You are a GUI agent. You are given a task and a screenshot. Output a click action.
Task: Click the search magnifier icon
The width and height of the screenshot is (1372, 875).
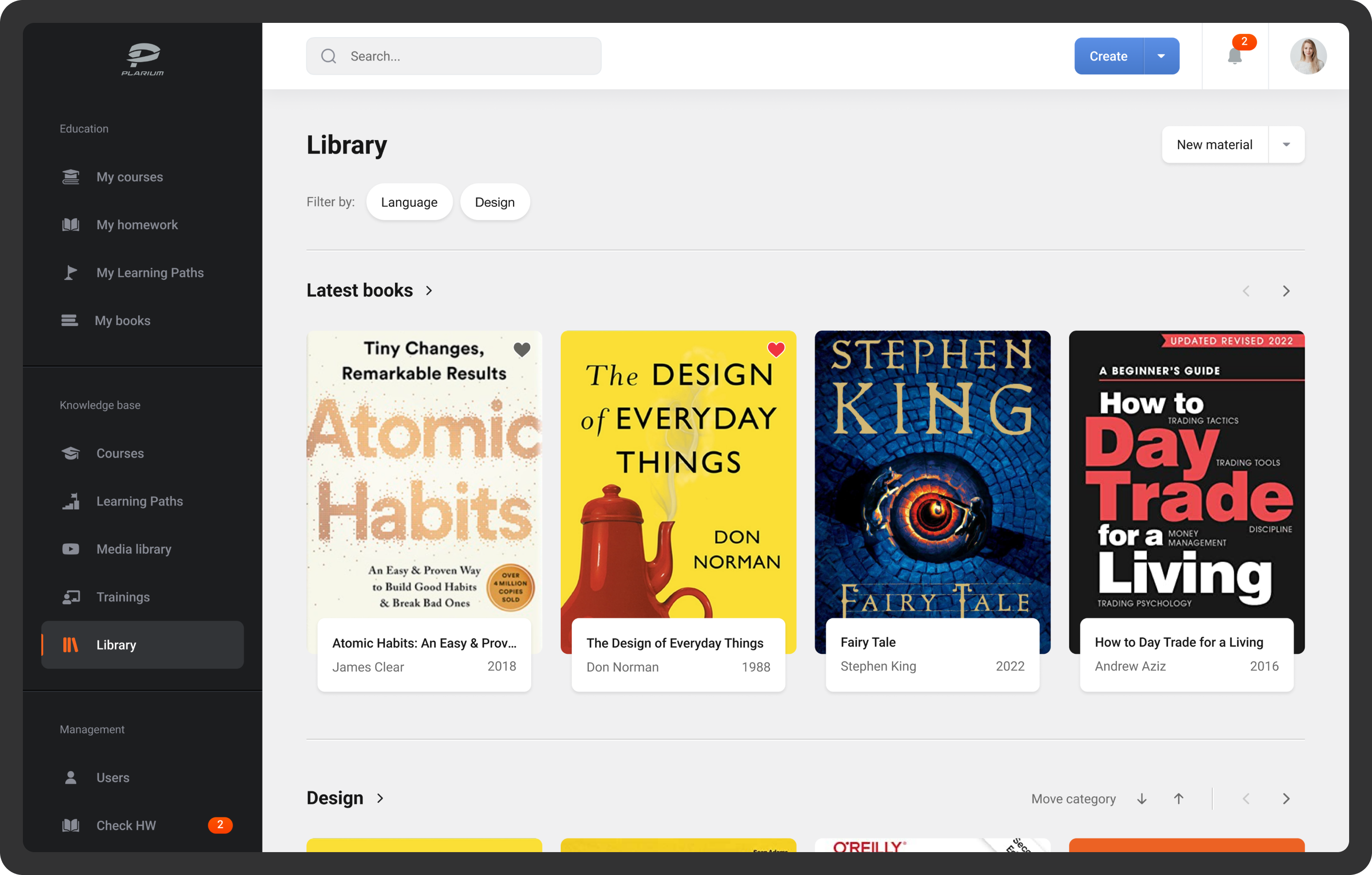tap(329, 56)
